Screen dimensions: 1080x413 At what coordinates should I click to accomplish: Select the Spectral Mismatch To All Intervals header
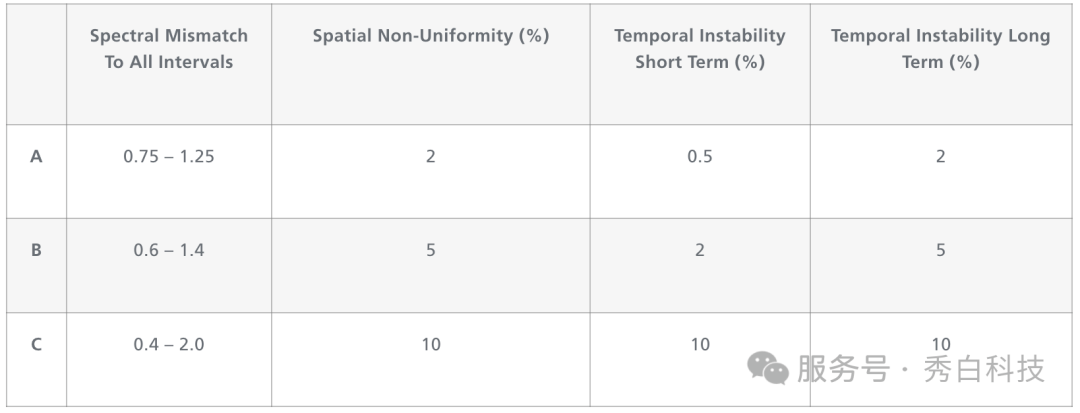(169, 48)
